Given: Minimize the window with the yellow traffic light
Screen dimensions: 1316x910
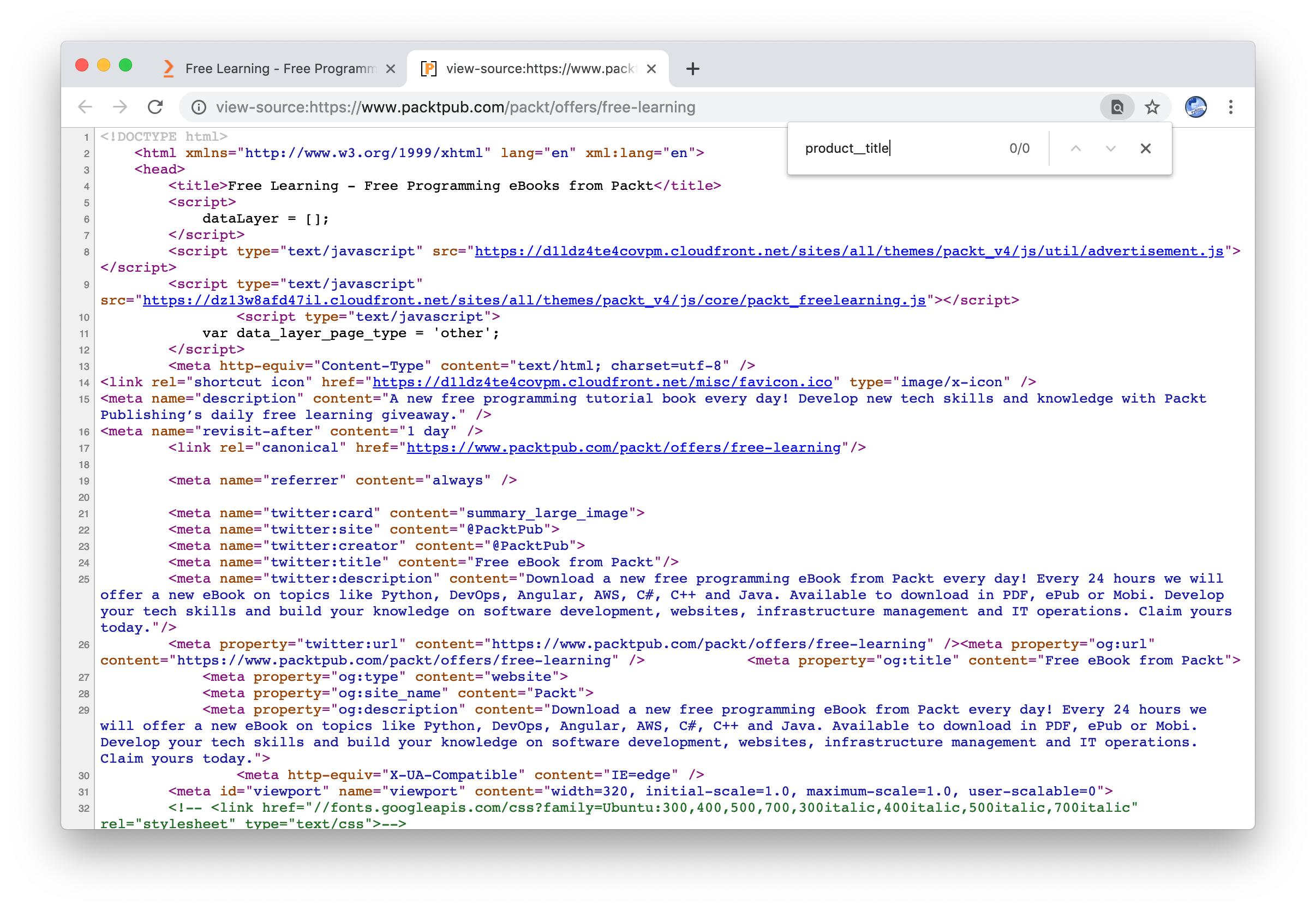Looking at the screenshot, I should point(104,65).
